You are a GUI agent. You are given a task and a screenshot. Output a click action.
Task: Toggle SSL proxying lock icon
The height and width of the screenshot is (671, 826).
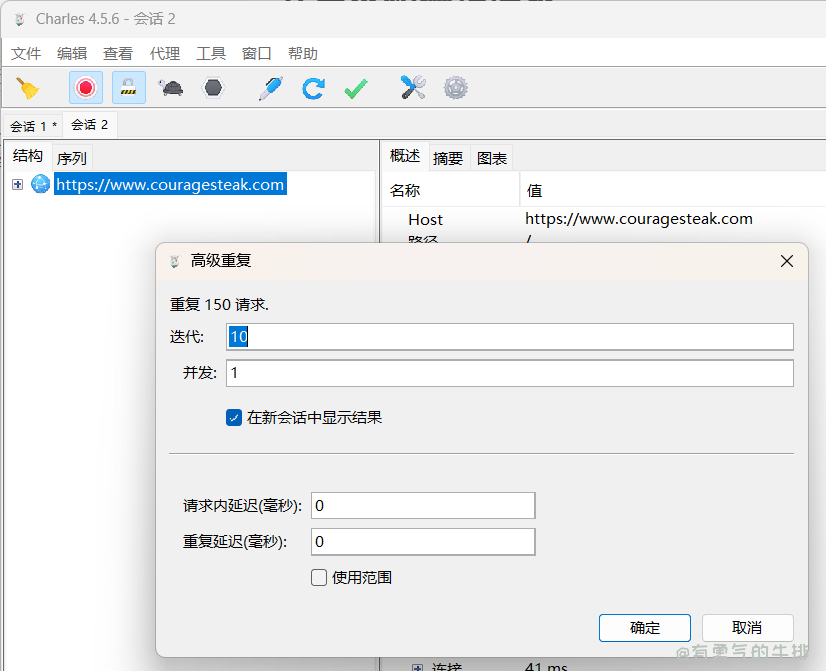(128, 88)
